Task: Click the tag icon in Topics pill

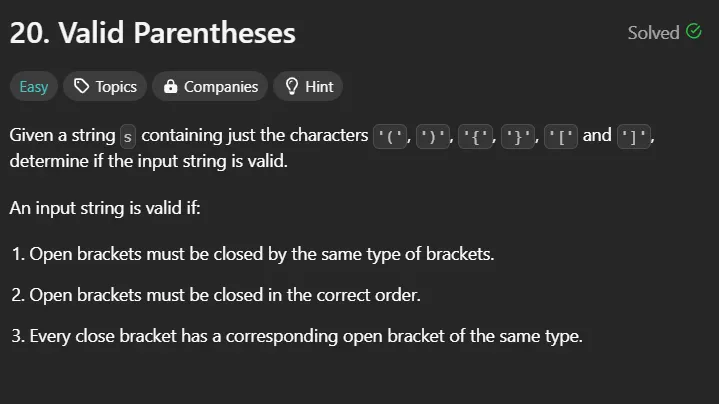Action: click(x=82, y=86)
